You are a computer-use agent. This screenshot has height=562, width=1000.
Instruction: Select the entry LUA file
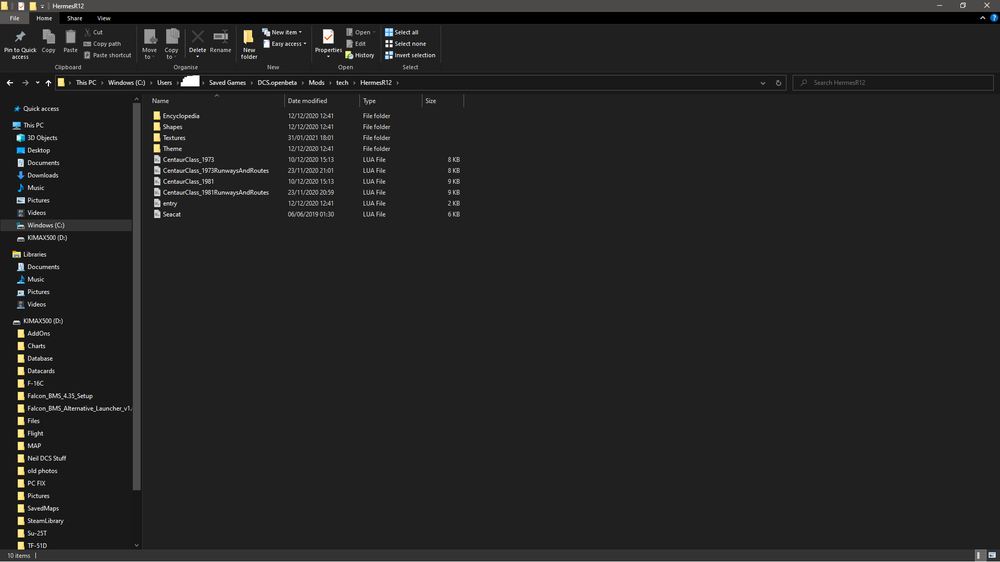tap(170, 203)
